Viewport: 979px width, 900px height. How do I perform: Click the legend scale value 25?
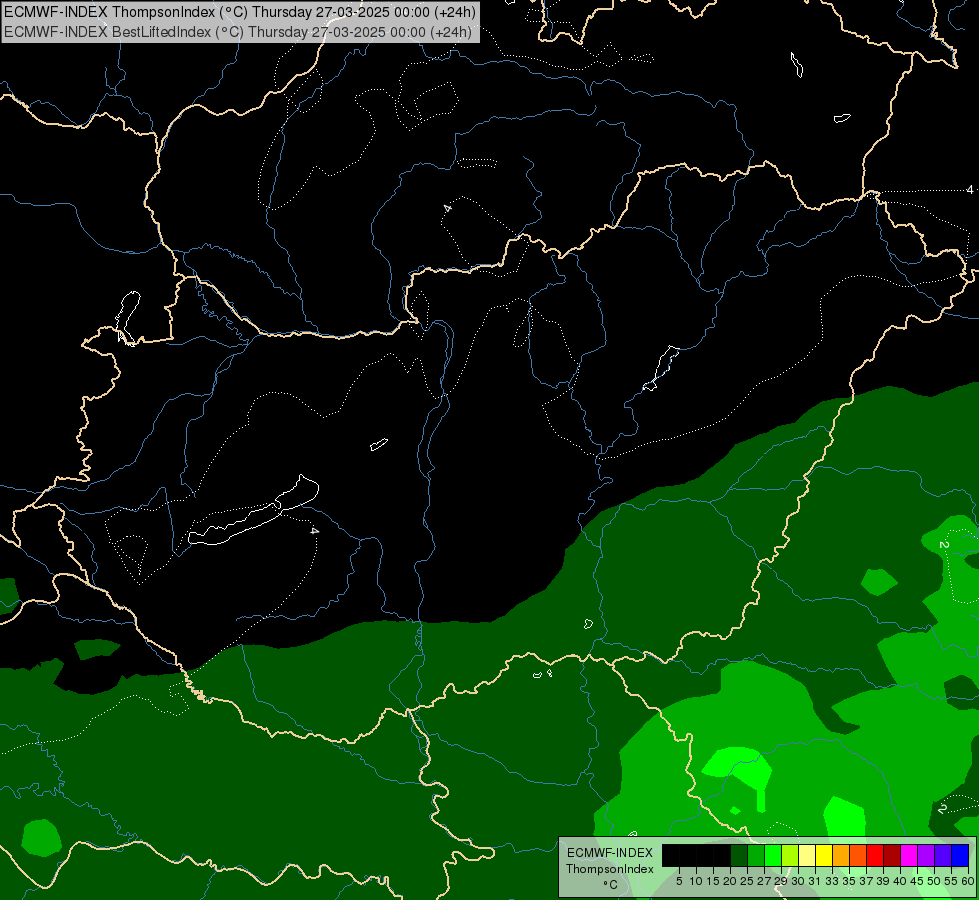click(x=747, y=881)
